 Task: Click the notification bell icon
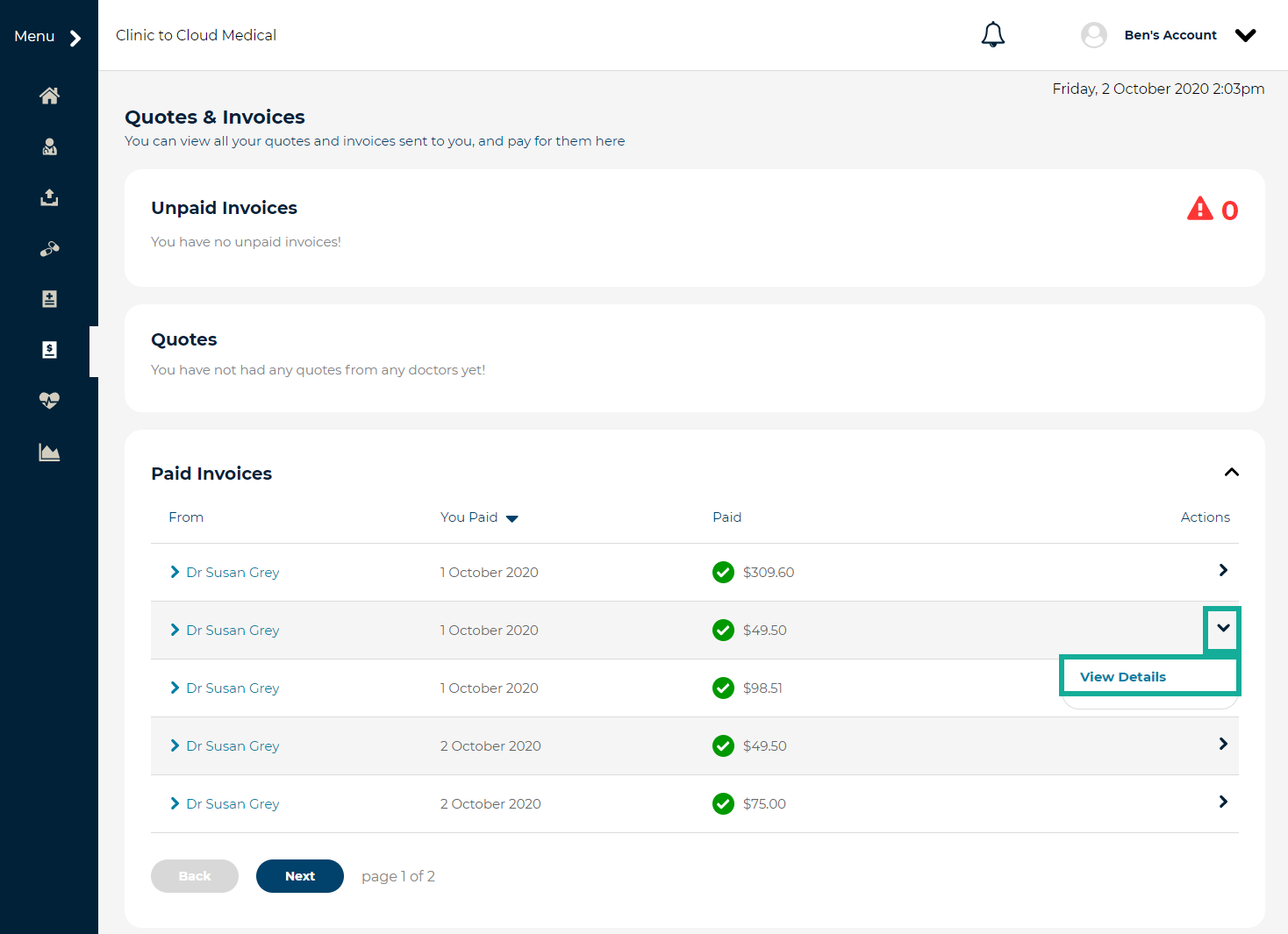point(992,35)
